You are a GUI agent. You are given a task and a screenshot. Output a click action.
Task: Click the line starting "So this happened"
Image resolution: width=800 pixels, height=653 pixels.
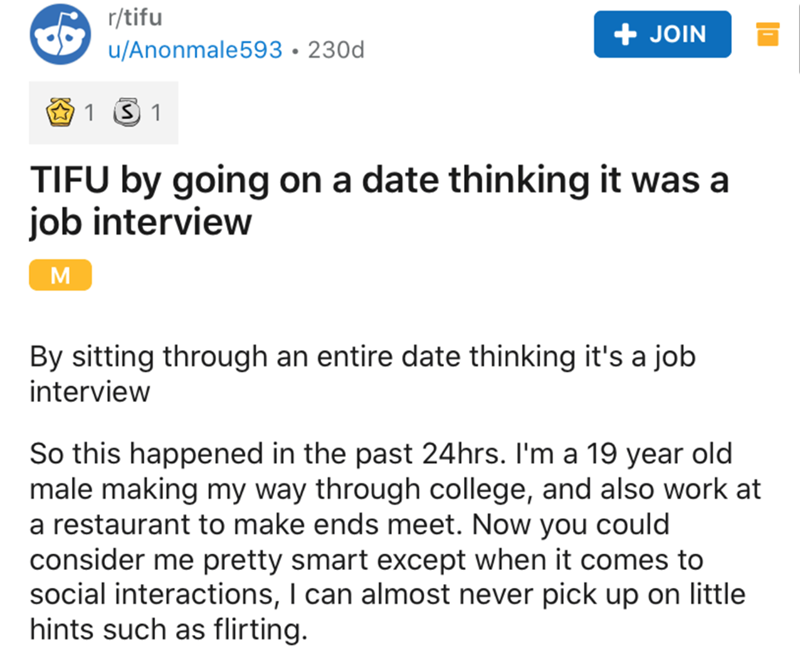tap(382, 452)
